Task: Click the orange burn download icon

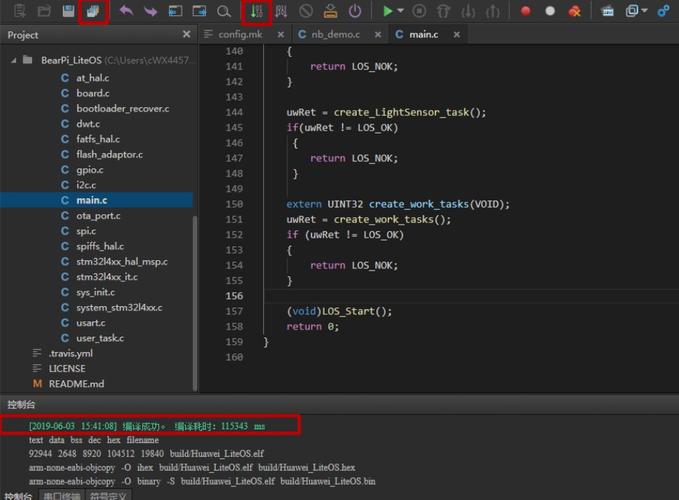Action: (330, 11)
